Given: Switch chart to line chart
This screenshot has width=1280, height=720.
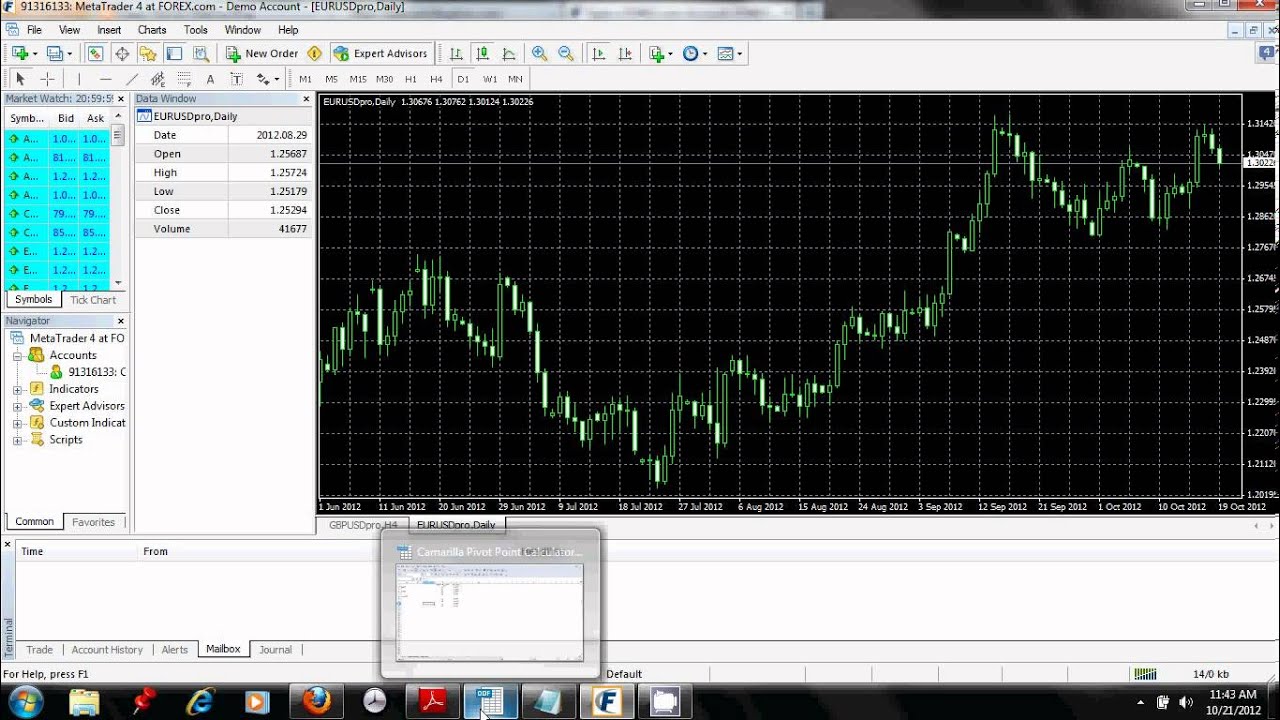Looking at the screenshot, I should pyautogui.click(x=508, y=53).
